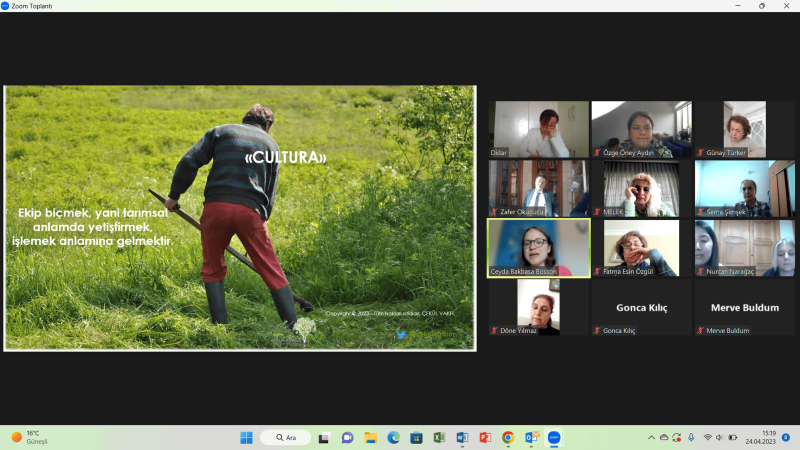Image resolution: width=800 pixels, height=450 pixels.
Task: Open Microsoft Word from the taskbar
Action: click(462, 438)
